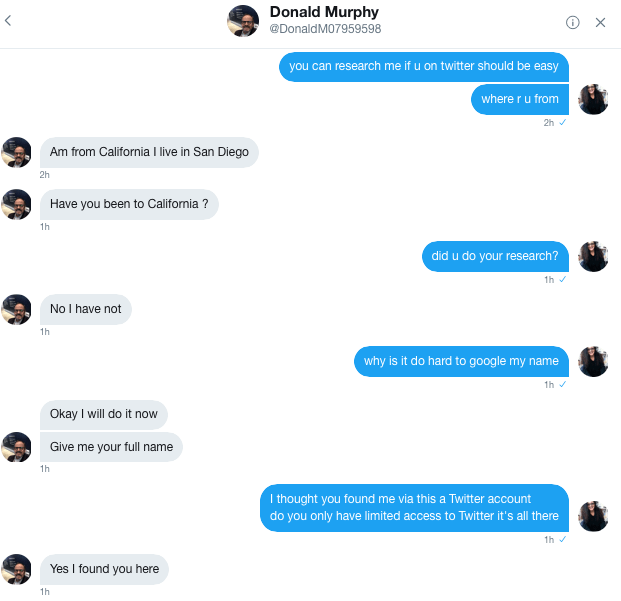Select the "where r u from" message bubble

point(520,99)
